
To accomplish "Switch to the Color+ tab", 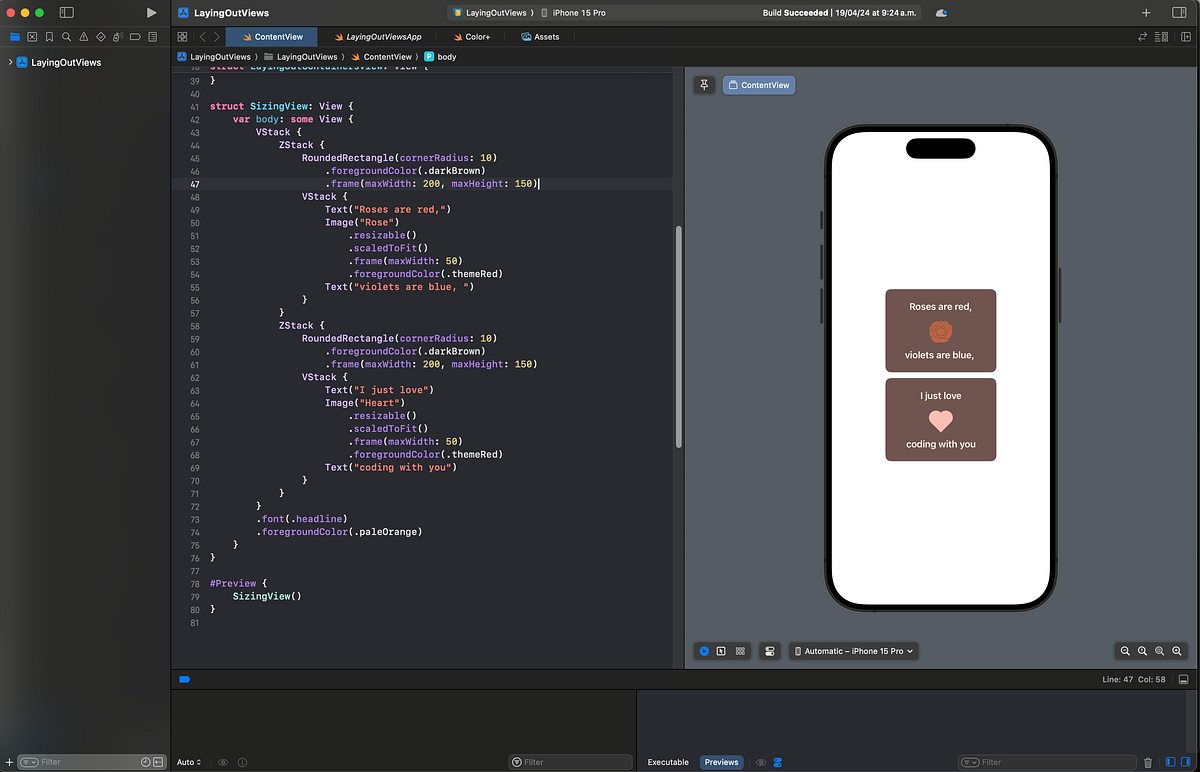I will 471,36.
